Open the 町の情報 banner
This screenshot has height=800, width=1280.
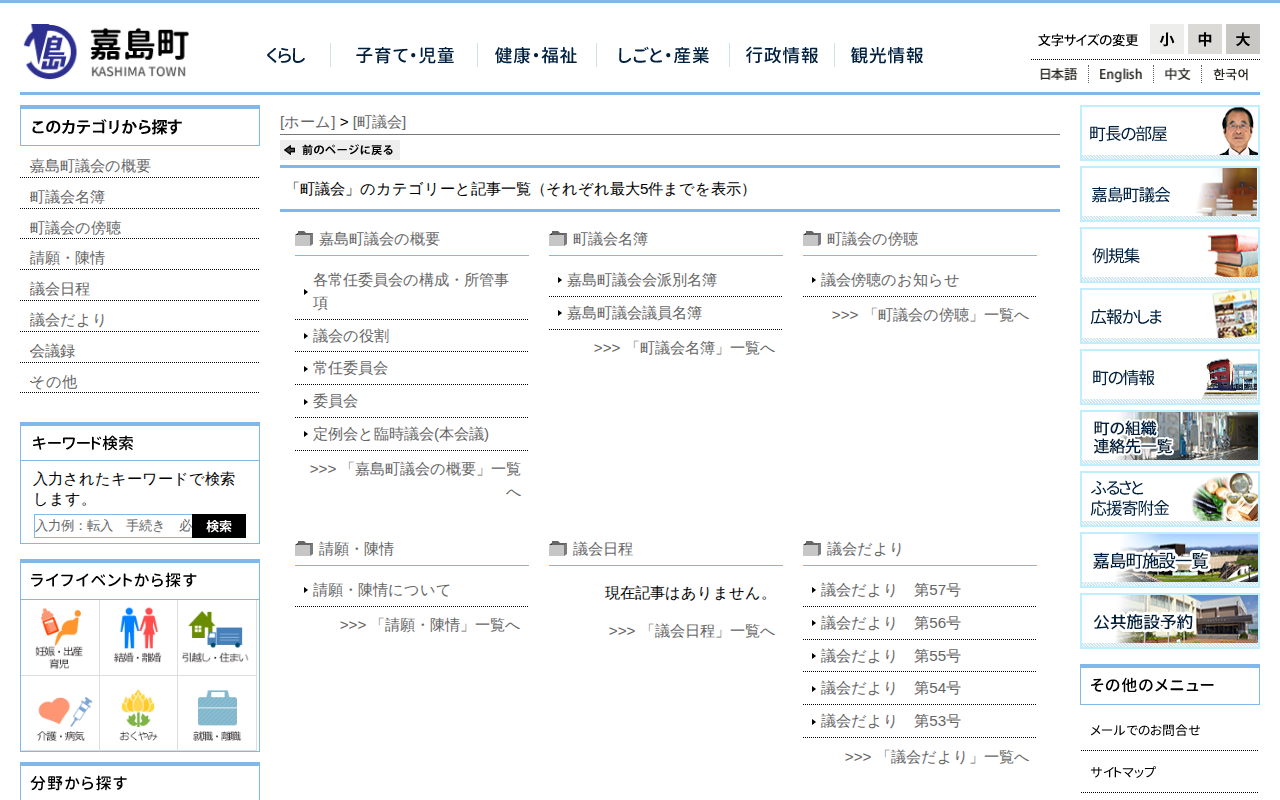1170,377
